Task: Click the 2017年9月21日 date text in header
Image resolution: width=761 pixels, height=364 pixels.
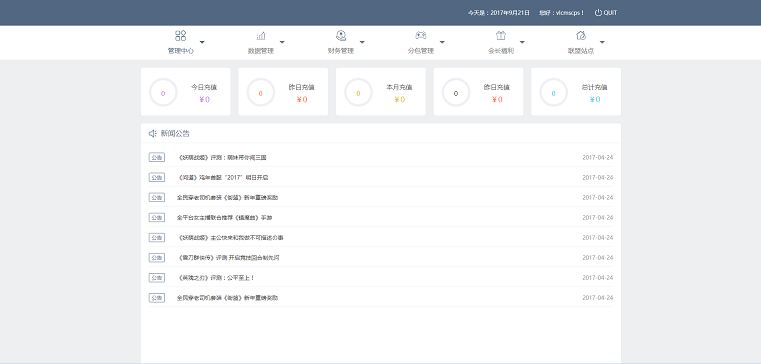Action: point(510,13)
